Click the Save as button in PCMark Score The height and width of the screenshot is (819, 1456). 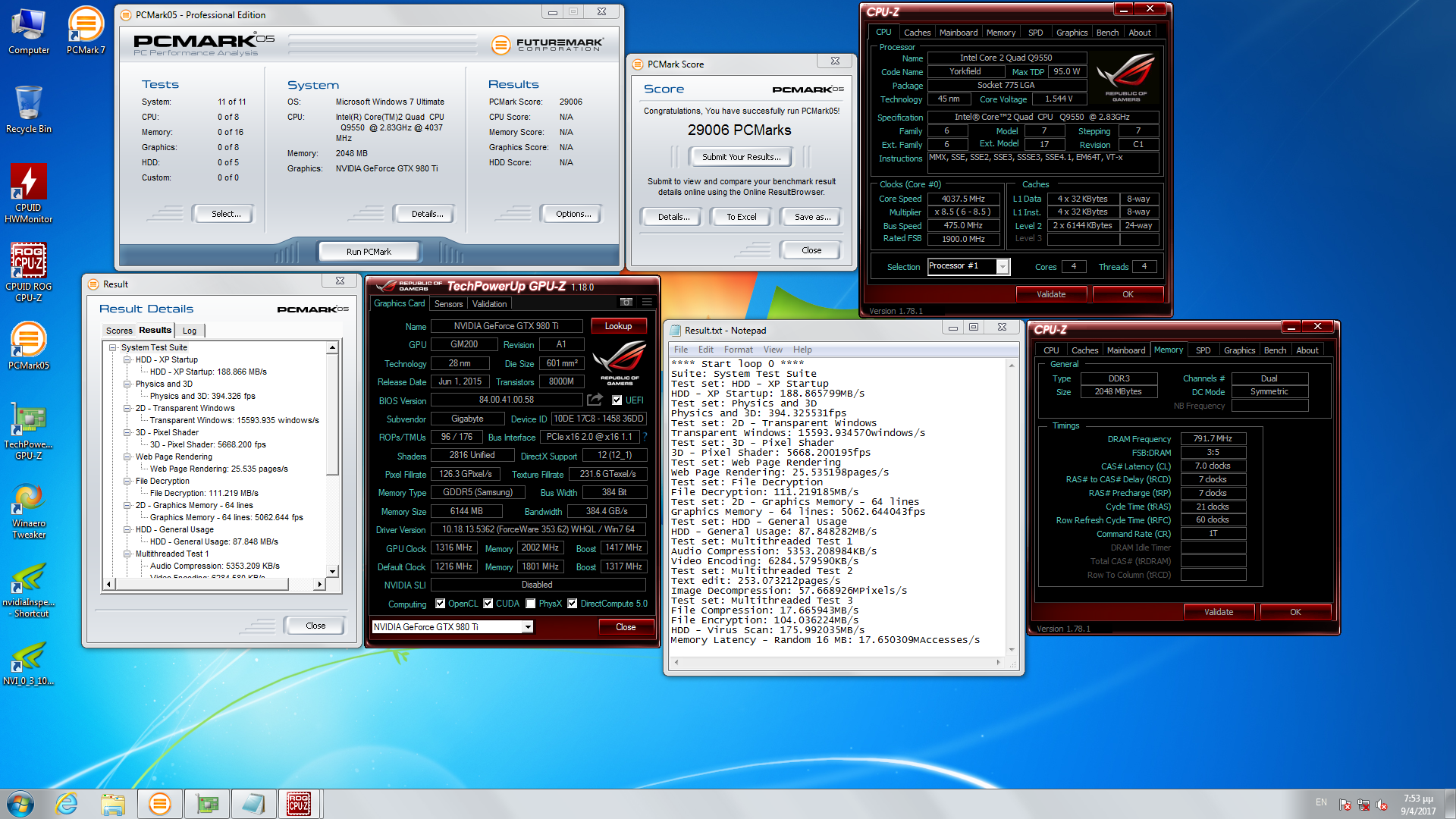pyautogui.click(x=812, y=217)
